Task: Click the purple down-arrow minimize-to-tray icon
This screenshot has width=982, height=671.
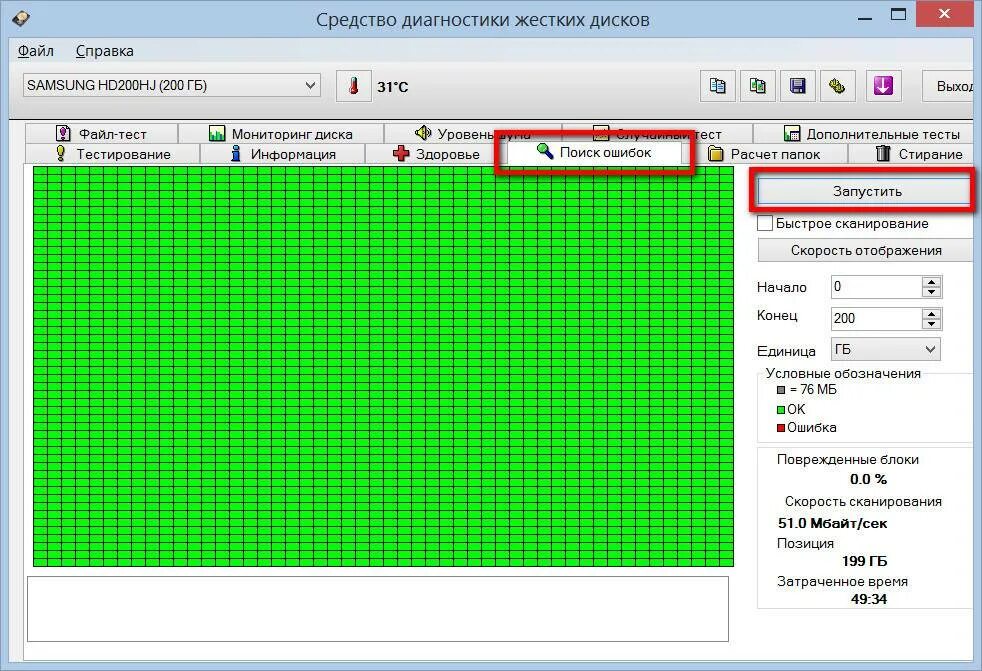Action: click(883, 86)
